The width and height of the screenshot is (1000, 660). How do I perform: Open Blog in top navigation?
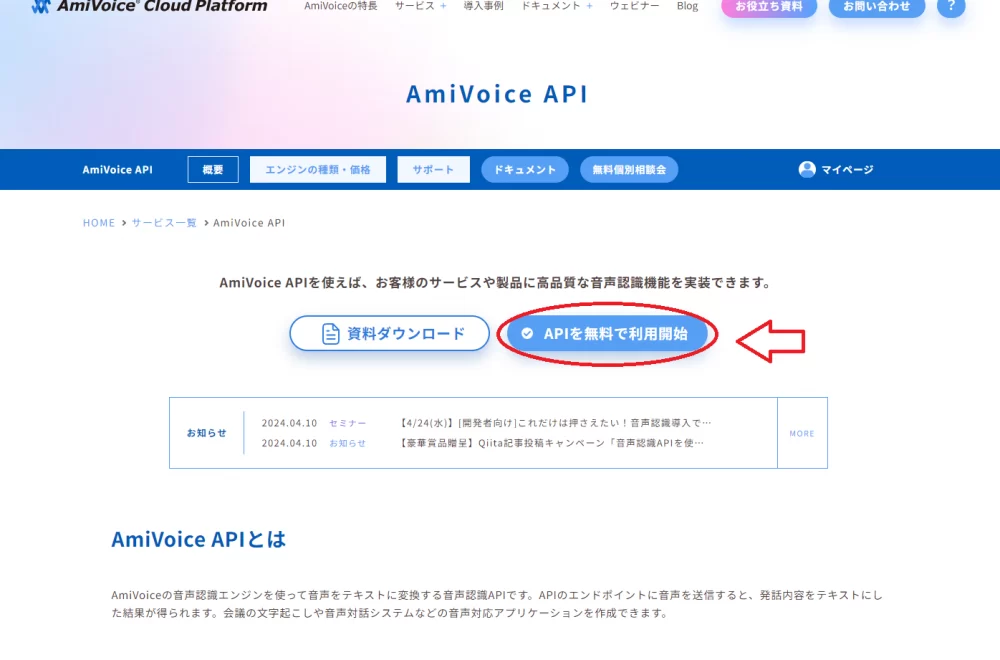688,6
